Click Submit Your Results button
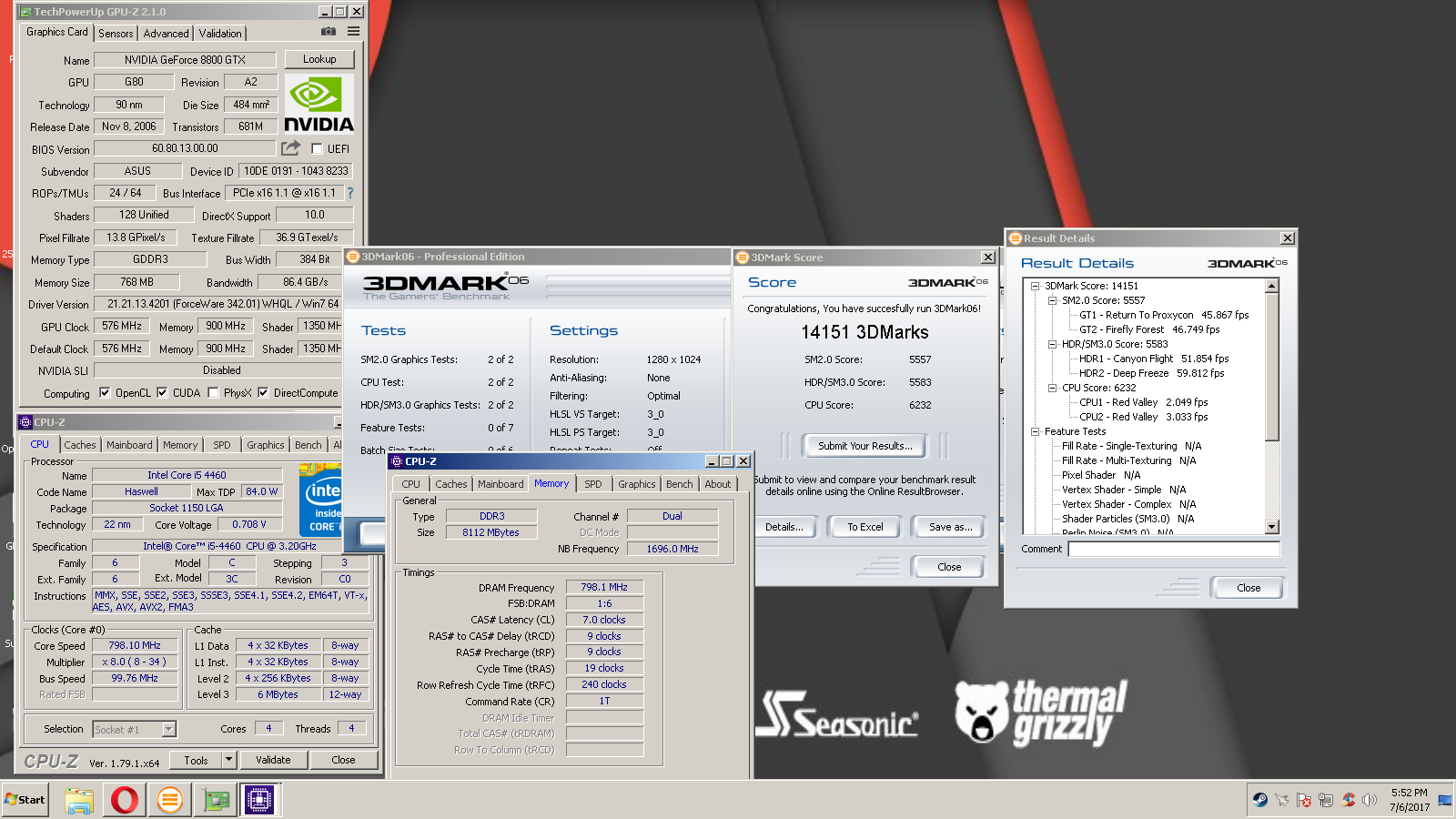The width and height of the screenshot is (1456, 819). click(x=864, y=446)
